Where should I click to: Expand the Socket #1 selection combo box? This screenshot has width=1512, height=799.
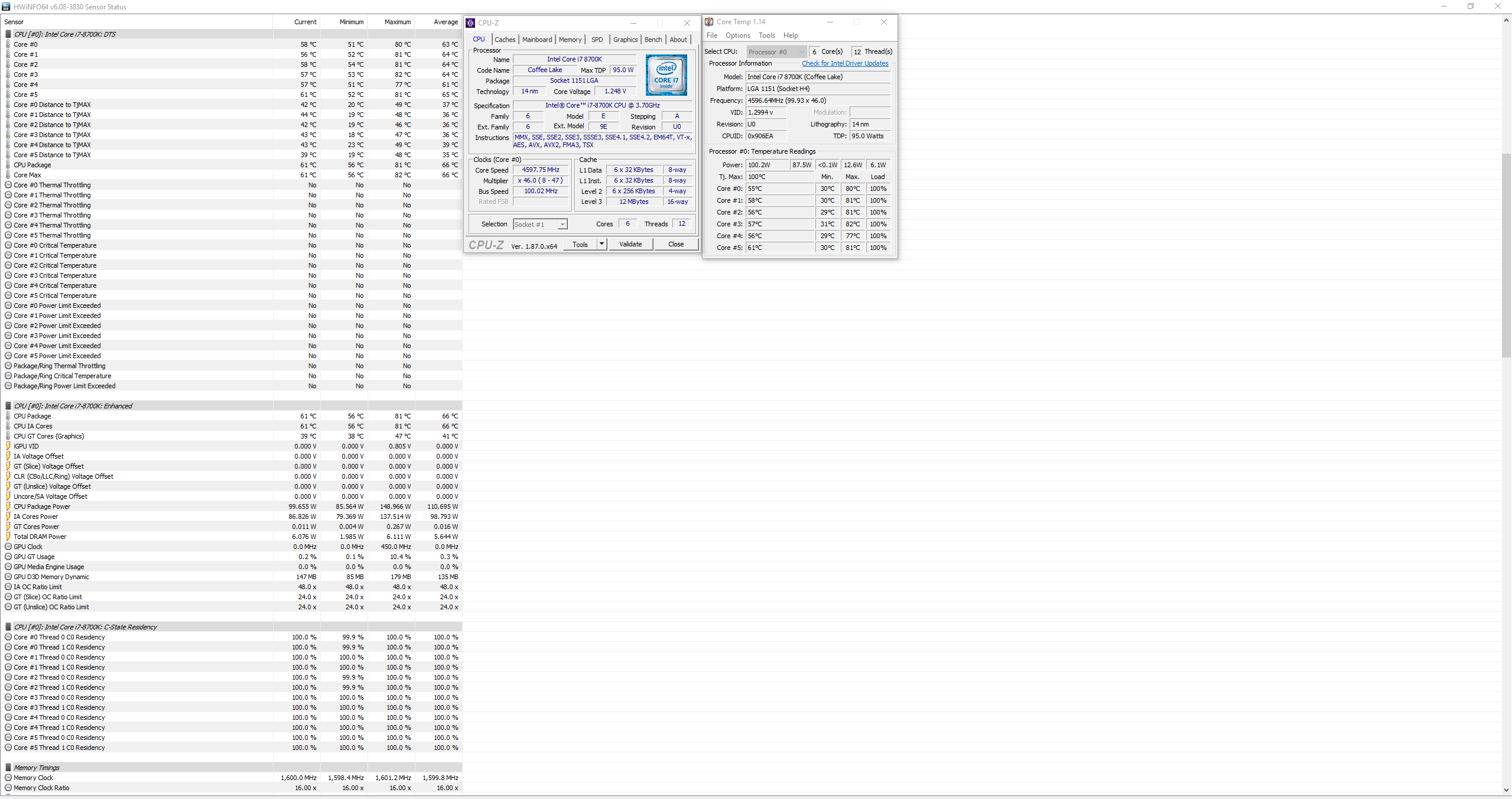click(x=562, y=225)
